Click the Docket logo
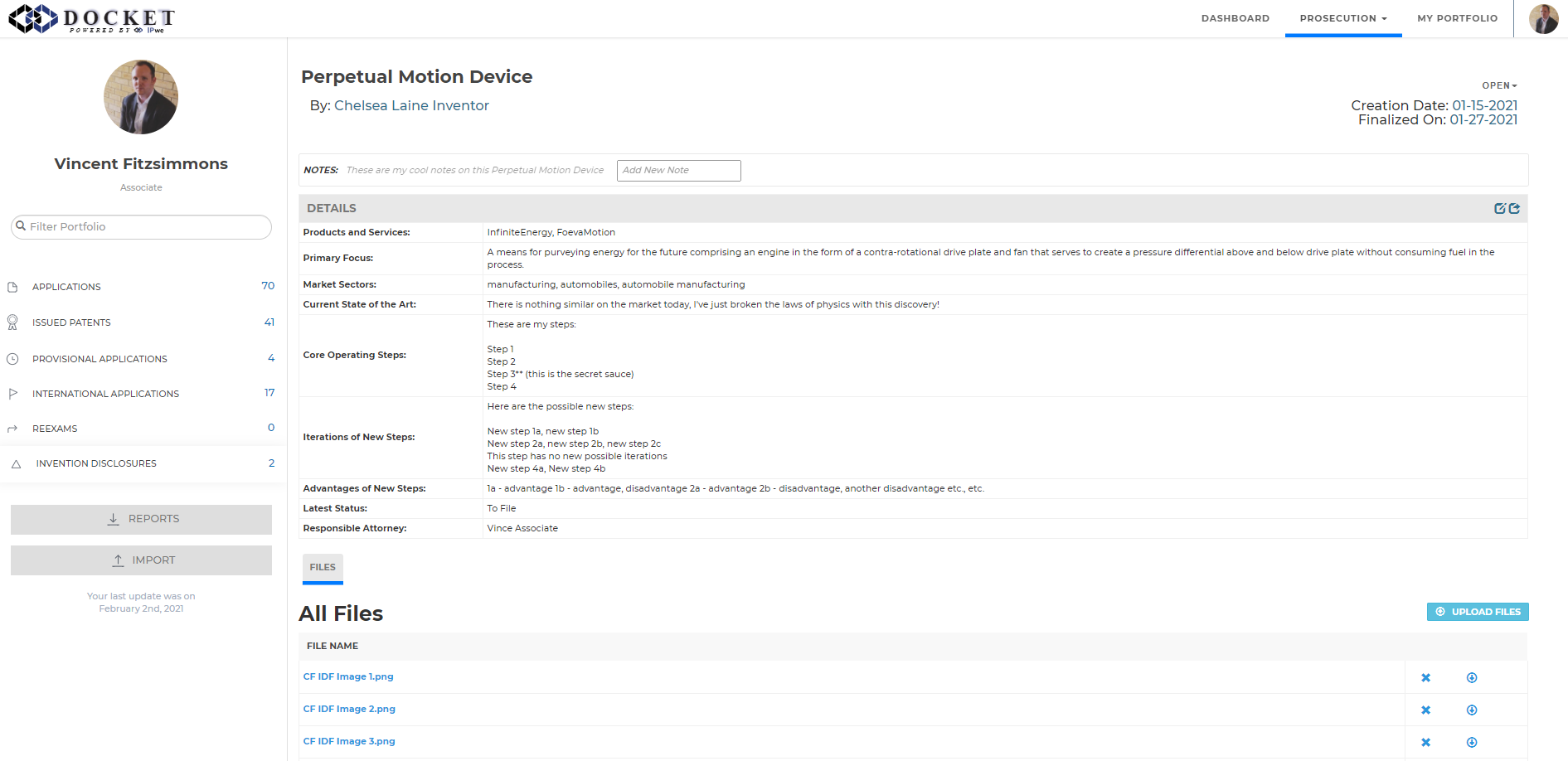 click(91, 18)
